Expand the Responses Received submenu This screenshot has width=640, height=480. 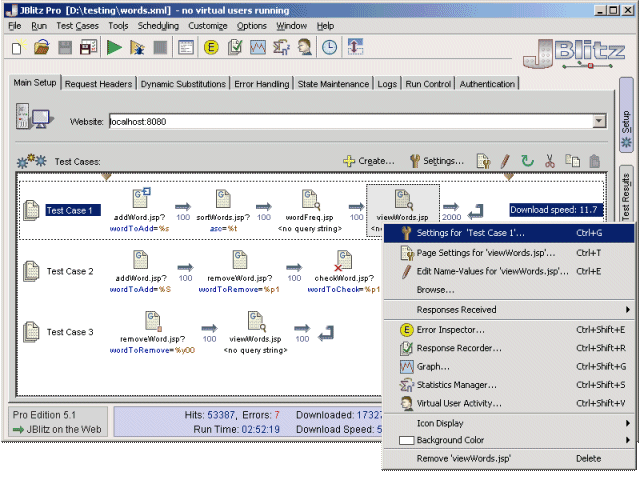pos(509,310)
